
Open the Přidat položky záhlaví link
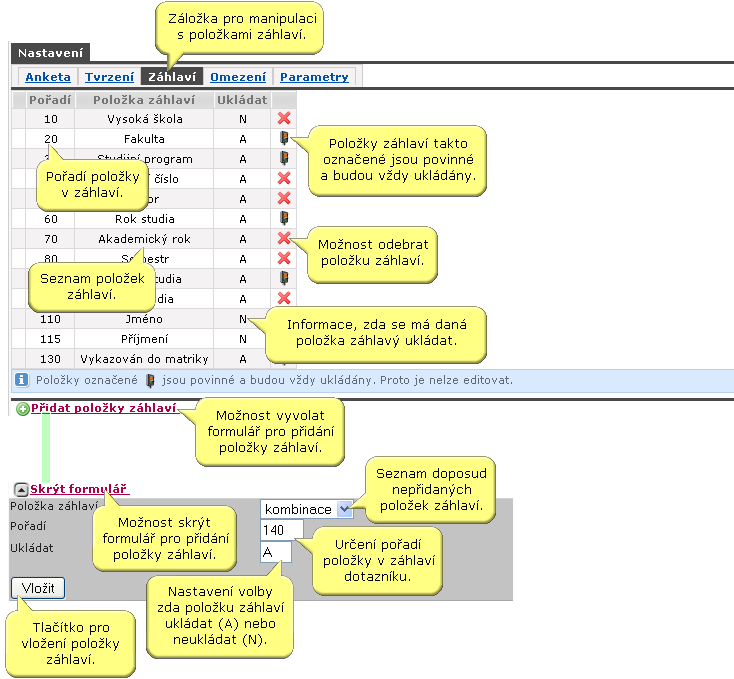[x=103, y=408]
